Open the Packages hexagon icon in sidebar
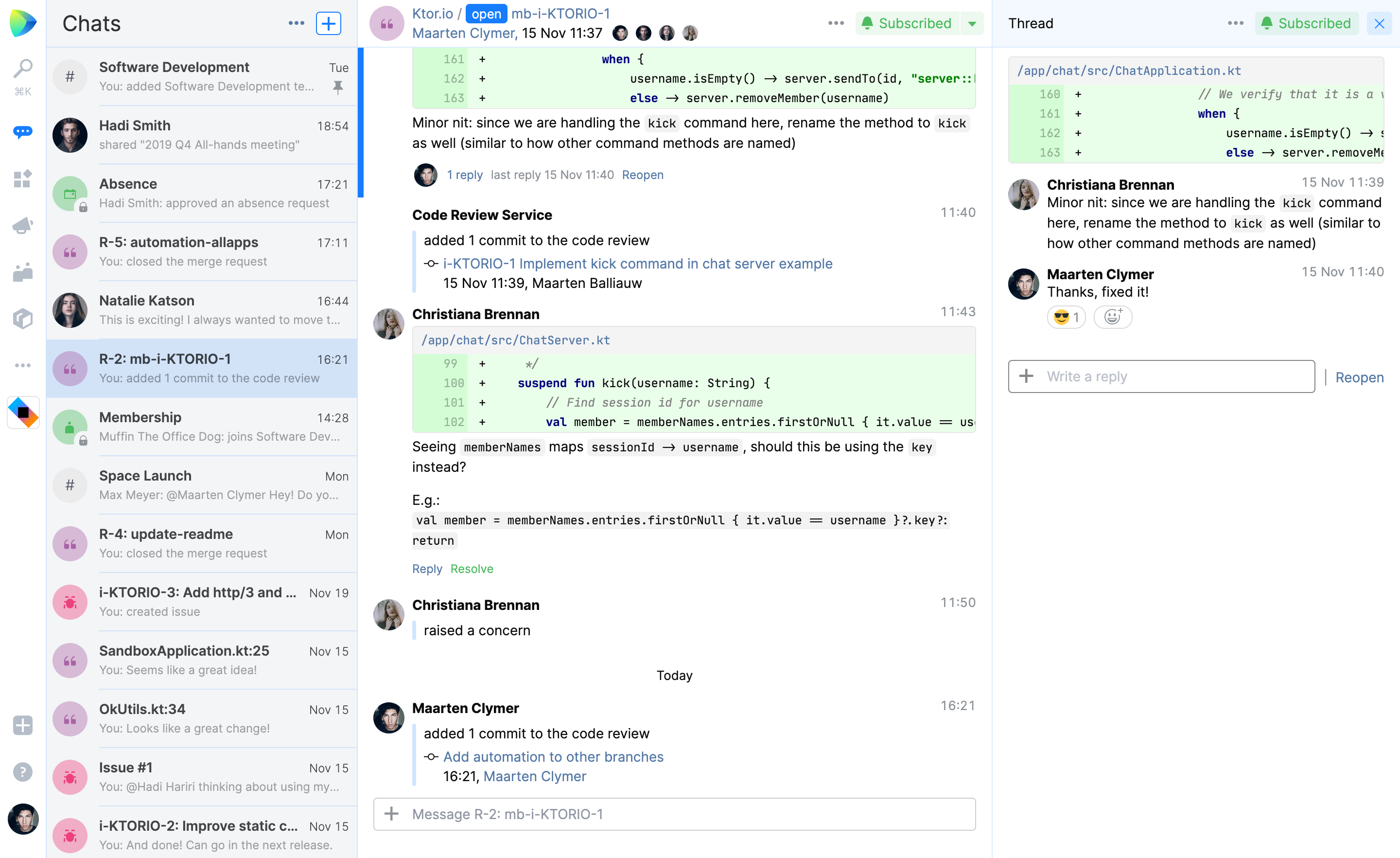The width and height of the screenshot is (1400, 858). point(23,319)
